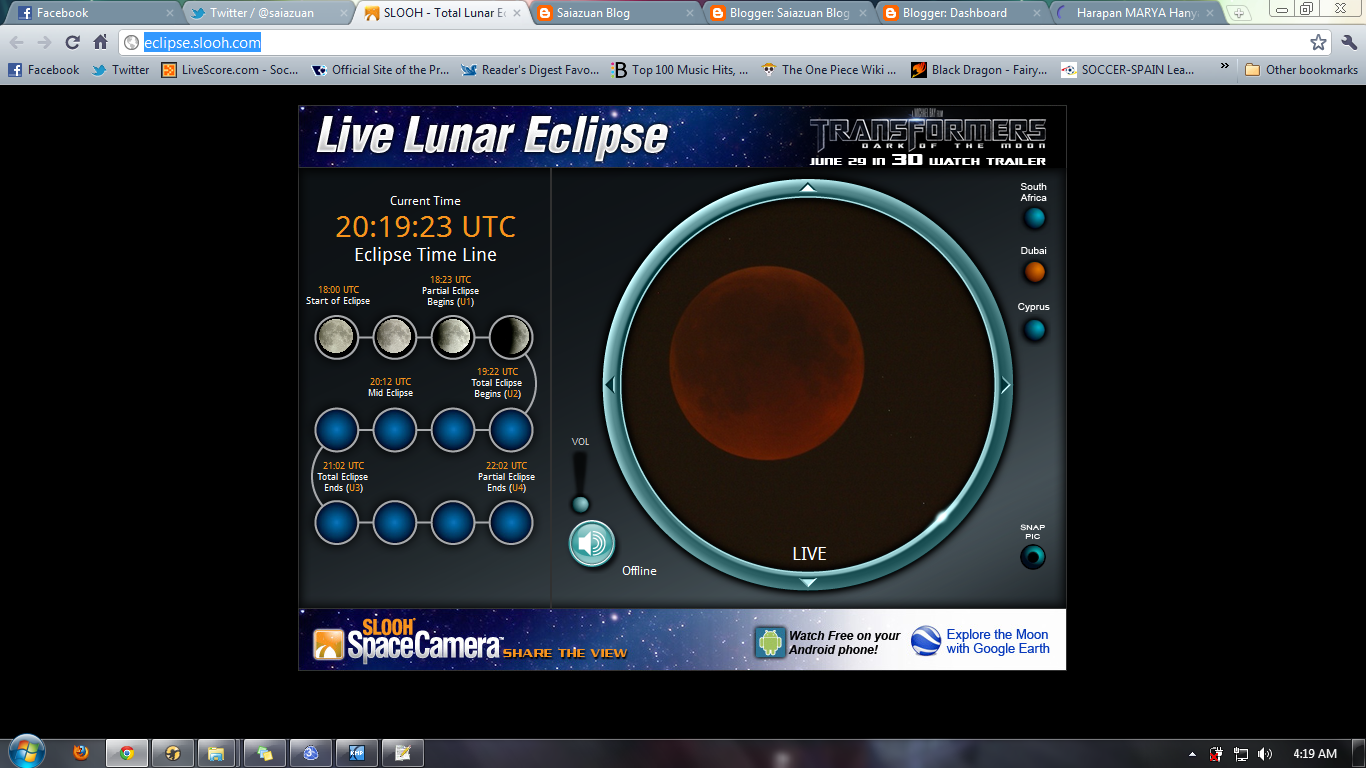Click the Chrome taskbar icon
The height and width of the screenshot is (768, 1366).
tap(127, 753)
